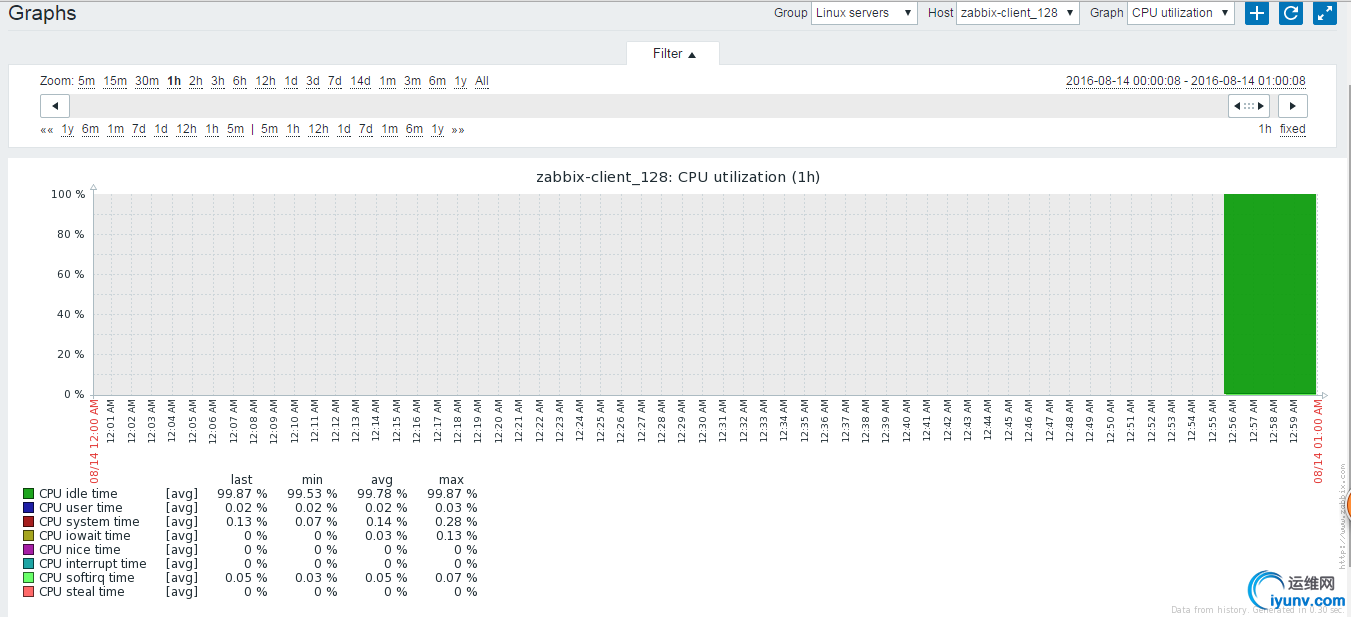The width and height of the screenshot is (1351, 617).
Task: Click the graph title 'zabbix-client_128: CPU utilization (1h)'
Action: point(678,177)
